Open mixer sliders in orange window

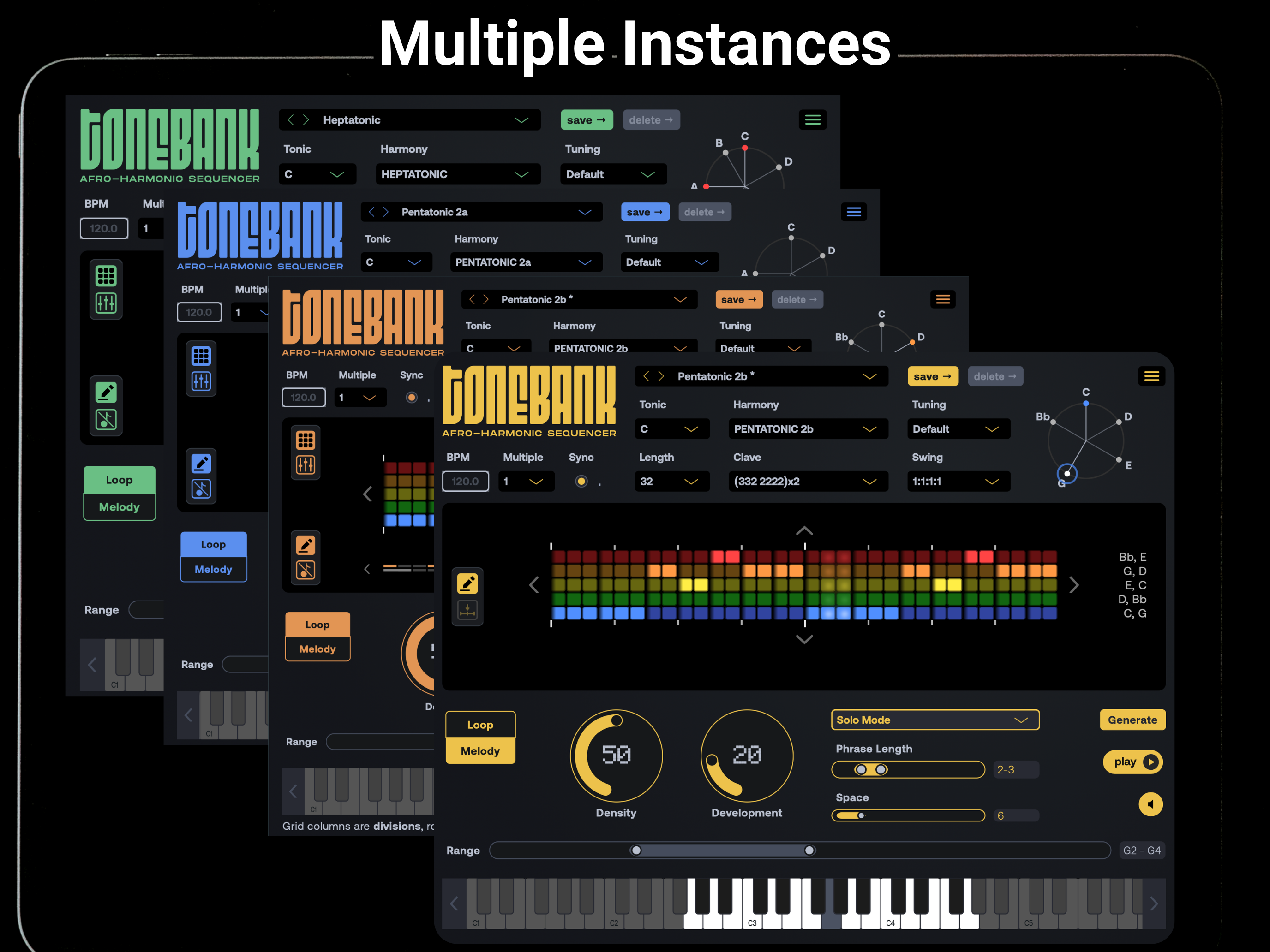coord(306,465)
